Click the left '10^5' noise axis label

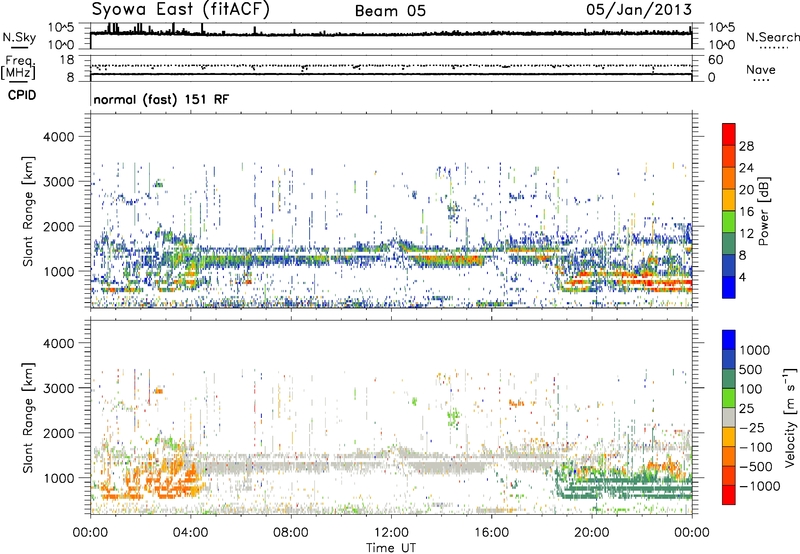coord(61,27)
